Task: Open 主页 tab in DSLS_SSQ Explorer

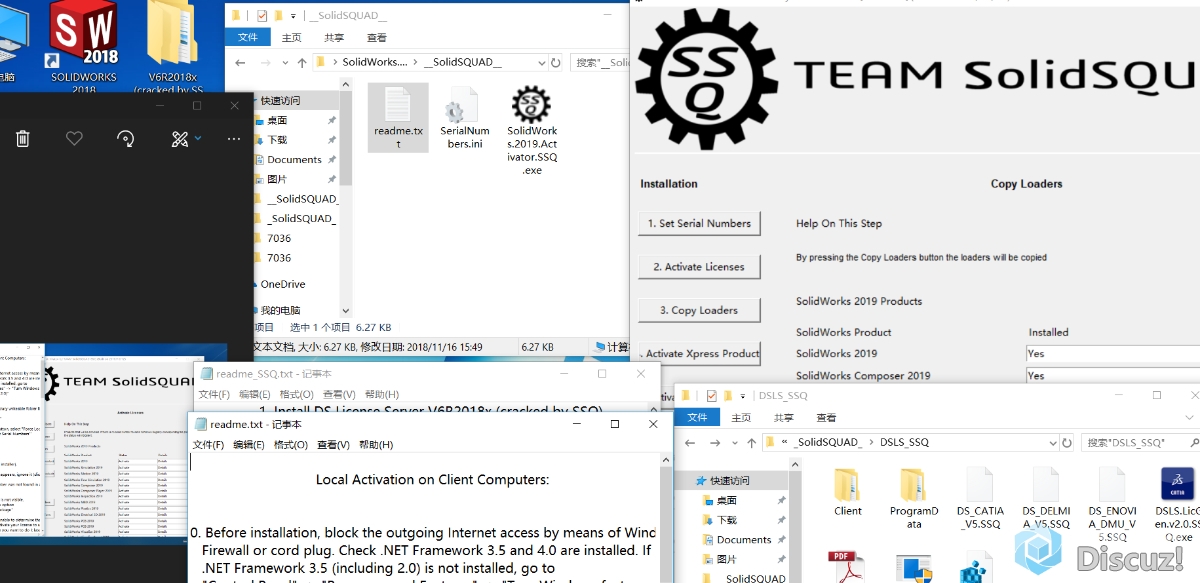Action: 741,417
